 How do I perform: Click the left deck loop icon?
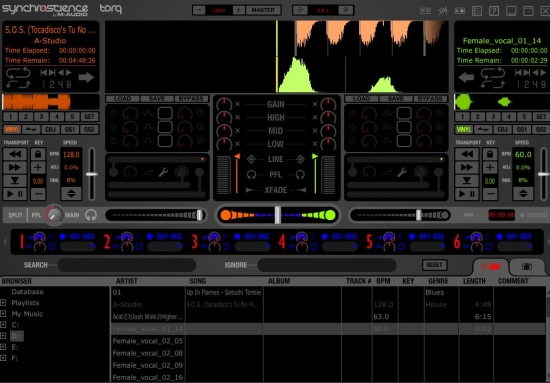(x=18, y=78)
